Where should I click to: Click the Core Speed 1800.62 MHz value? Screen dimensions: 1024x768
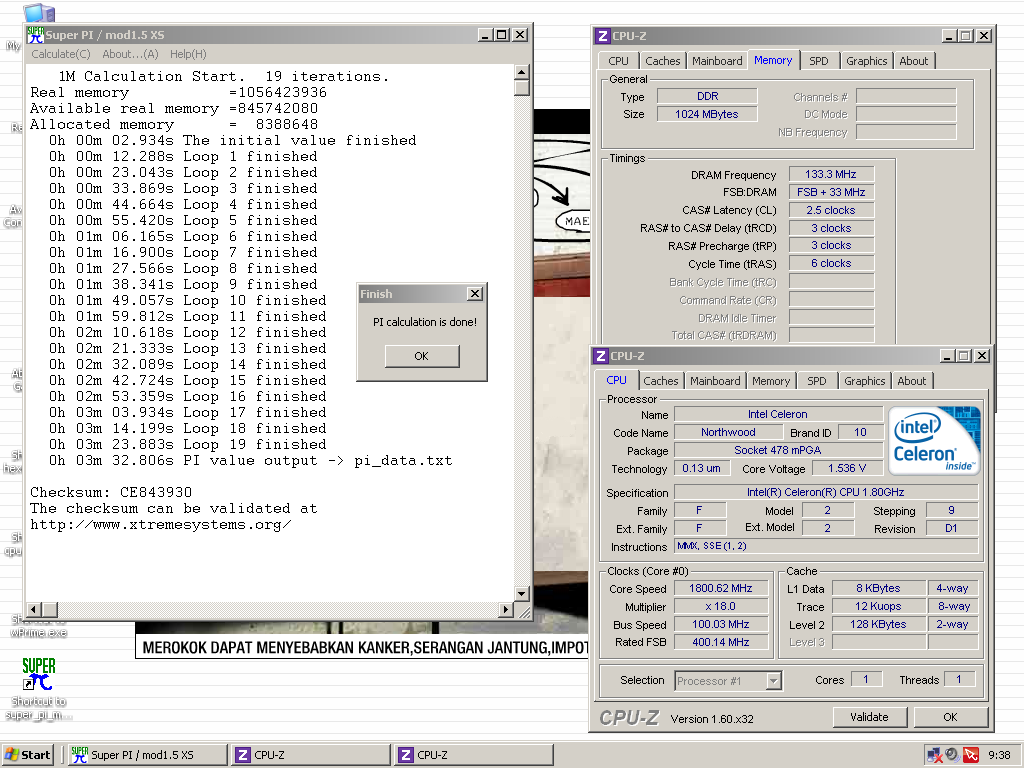(721, 588)
